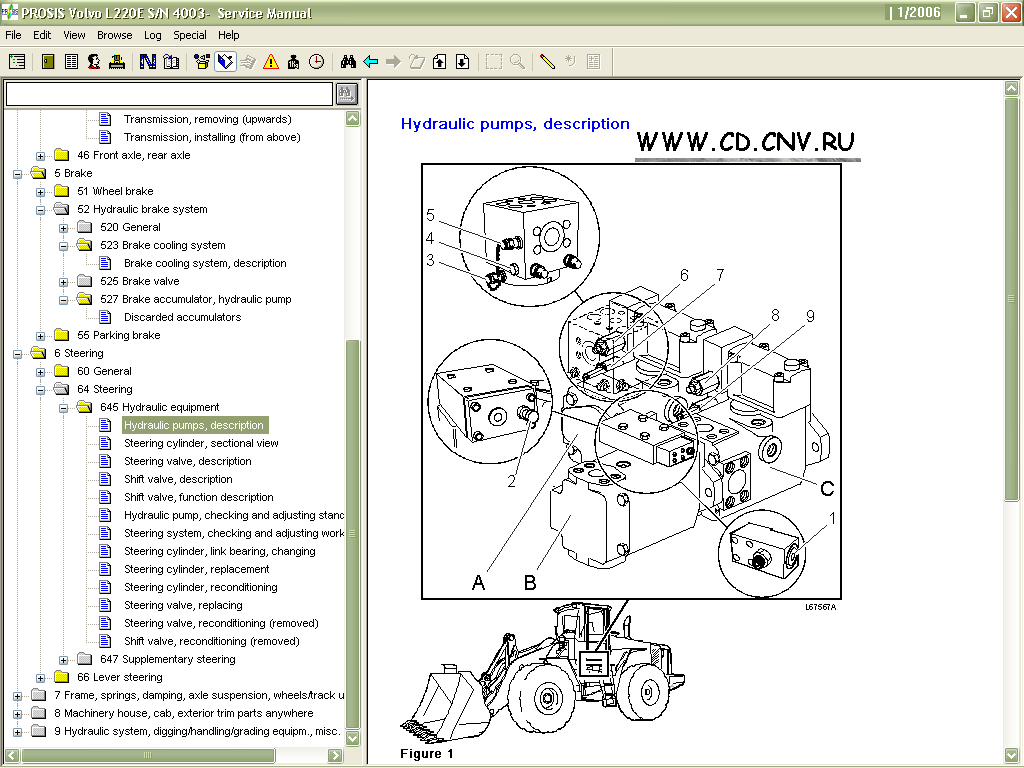Expand the 66 Lever steering folder
Screen dimensions: 1024x768
pos(40,679)
